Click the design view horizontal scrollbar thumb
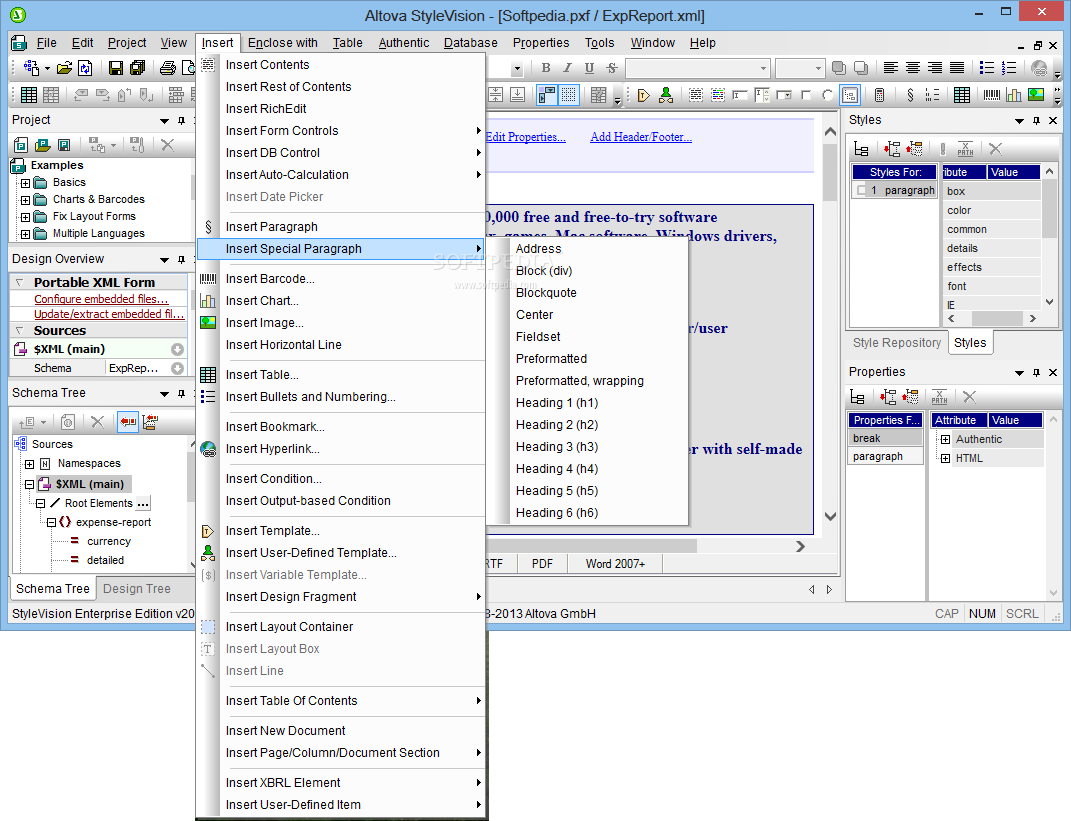 point(591,546)
